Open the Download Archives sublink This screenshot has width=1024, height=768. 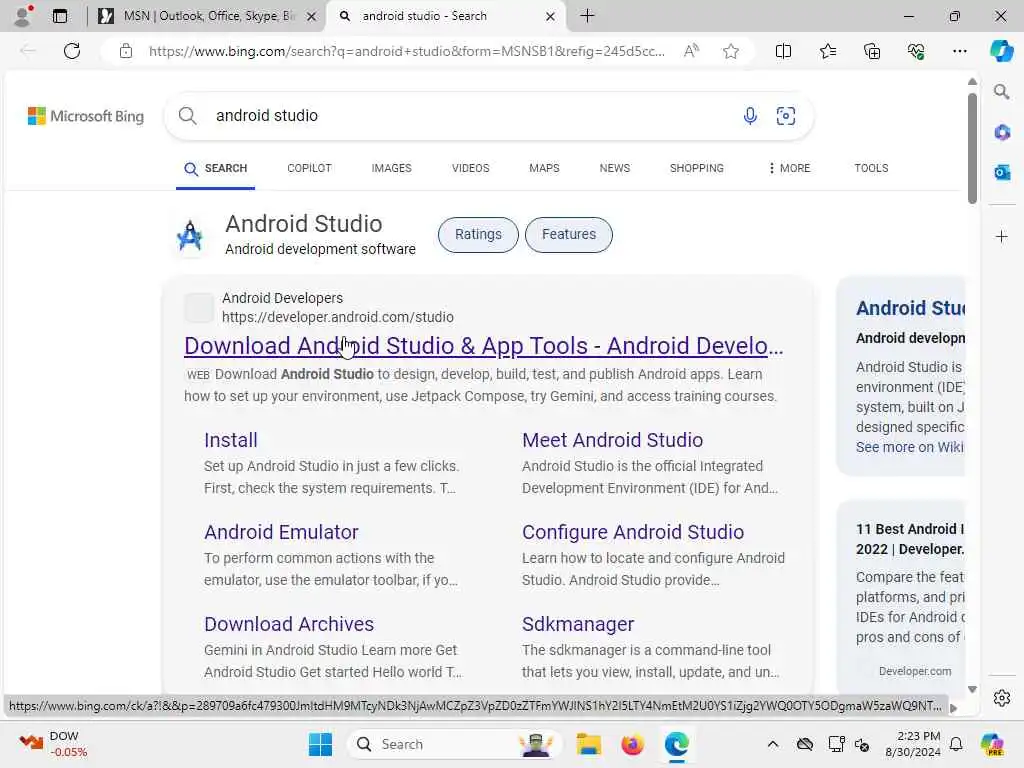[x=289, y=624]
